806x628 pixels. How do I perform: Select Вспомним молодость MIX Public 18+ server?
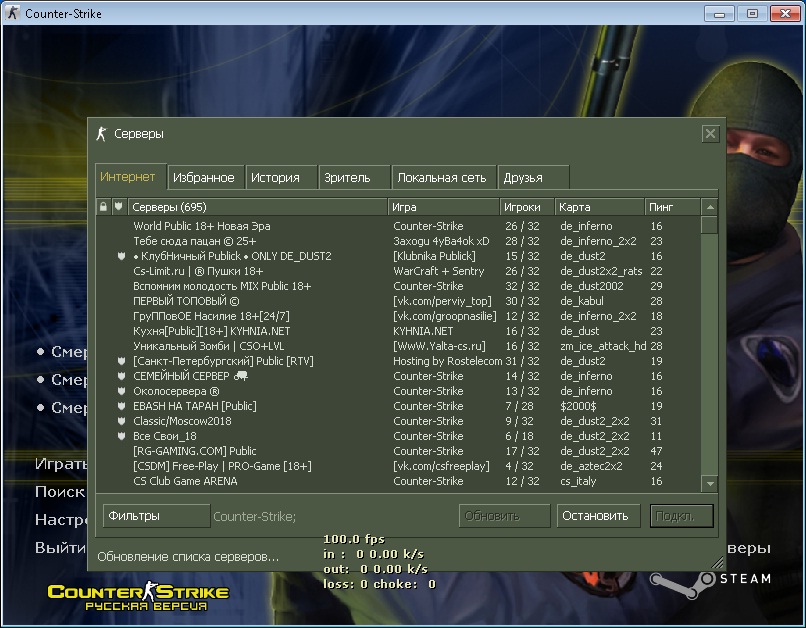[x=398, y=286]
